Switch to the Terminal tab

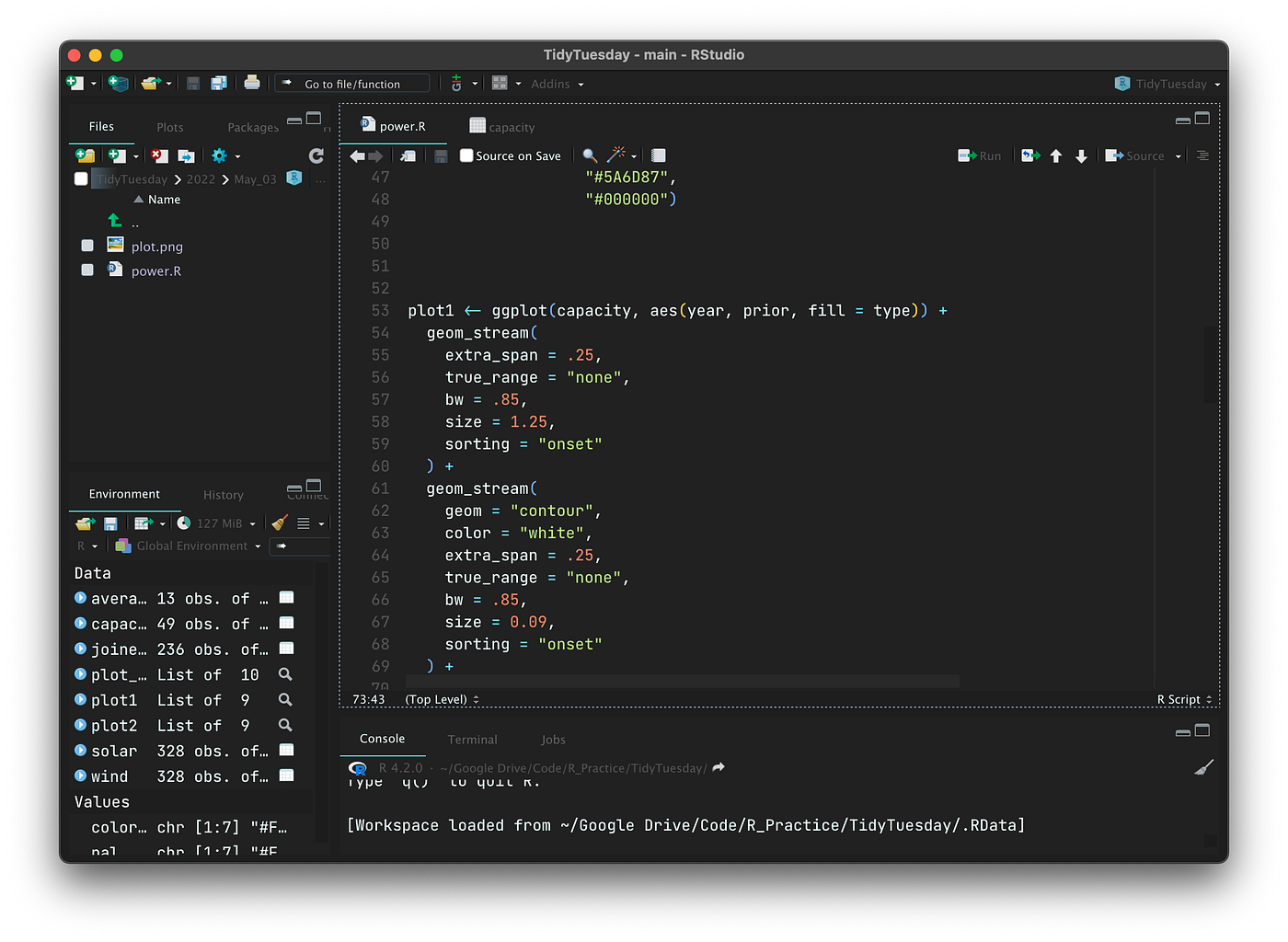(472, 740)
